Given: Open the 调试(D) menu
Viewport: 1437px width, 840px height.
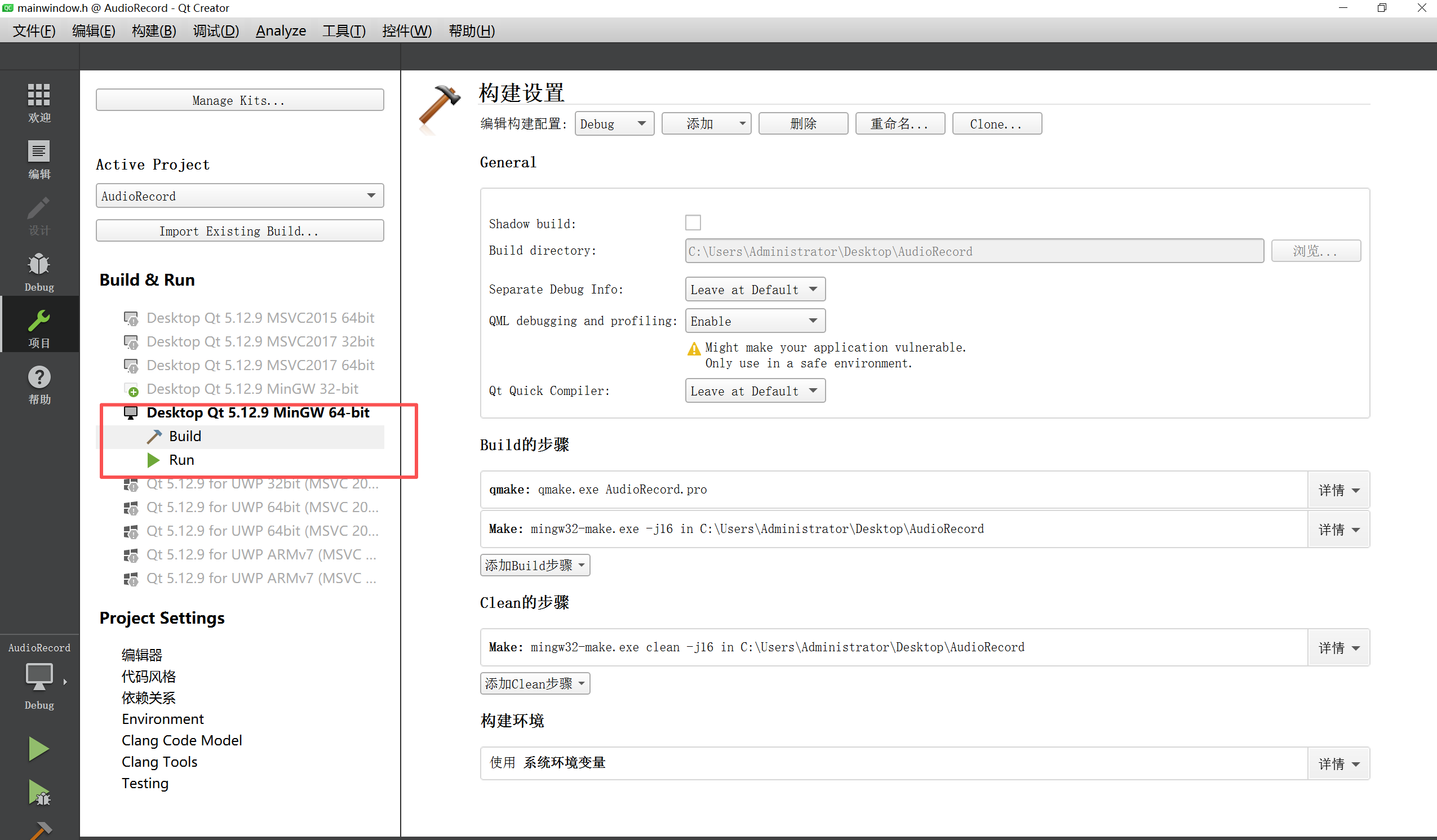Looking at the screenshot, I should (x=215, y=31).
